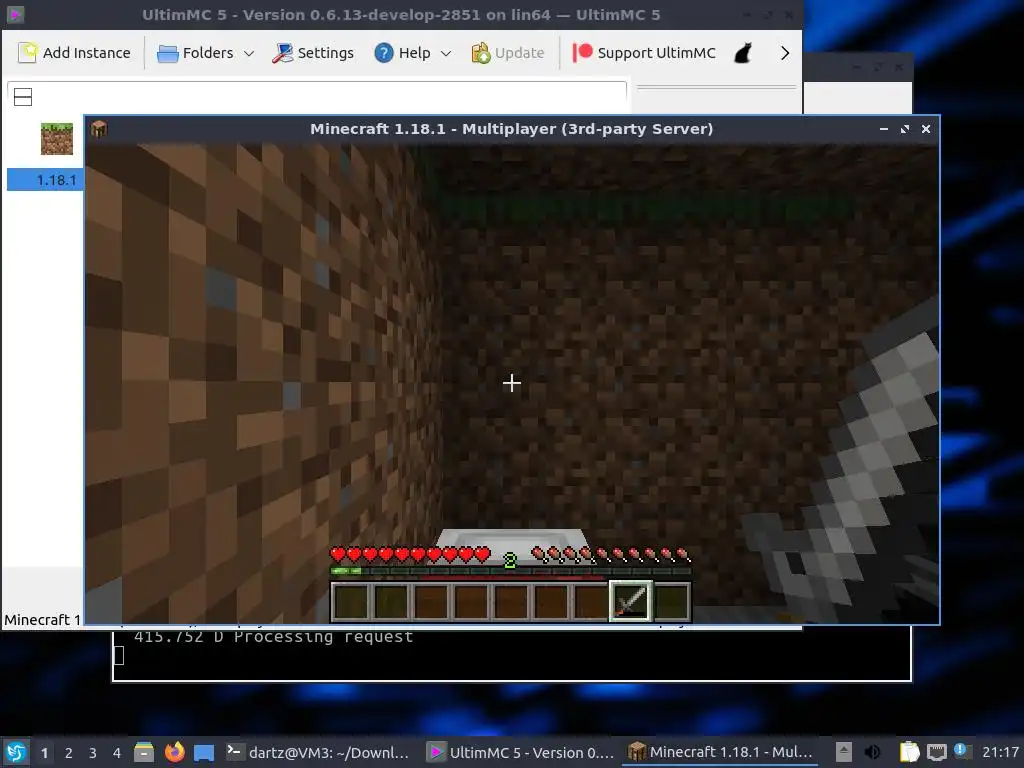Click the UltimMC title bar app icon
This screenshot has height=768, width=1024.
[15, 14]
